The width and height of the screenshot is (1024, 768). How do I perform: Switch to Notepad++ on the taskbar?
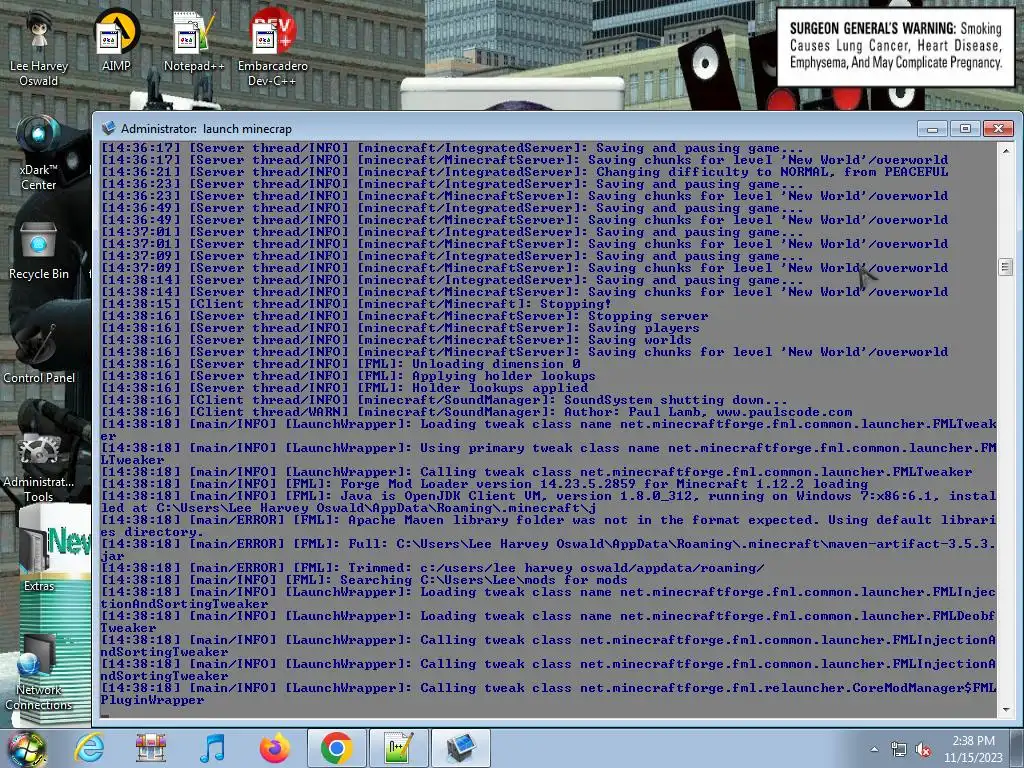click(x=398, y=748)
